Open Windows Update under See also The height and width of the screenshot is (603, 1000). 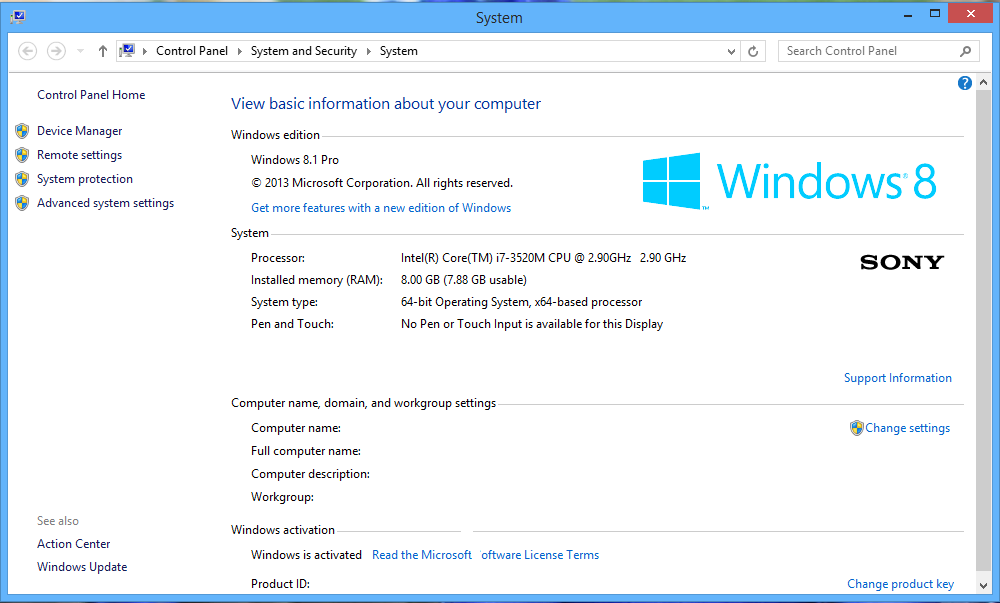[x=82, y=567]
